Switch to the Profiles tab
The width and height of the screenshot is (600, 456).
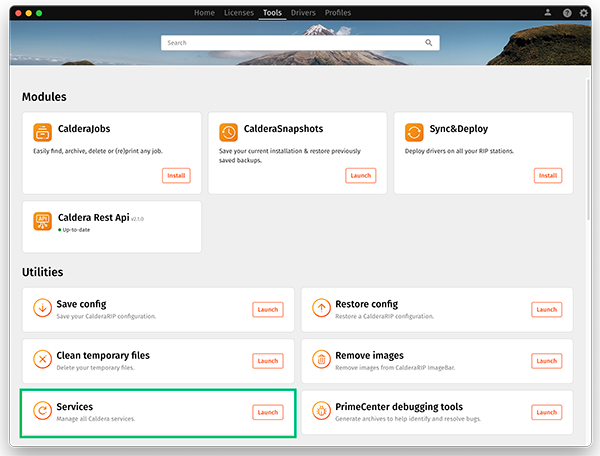tap(338, 13)
